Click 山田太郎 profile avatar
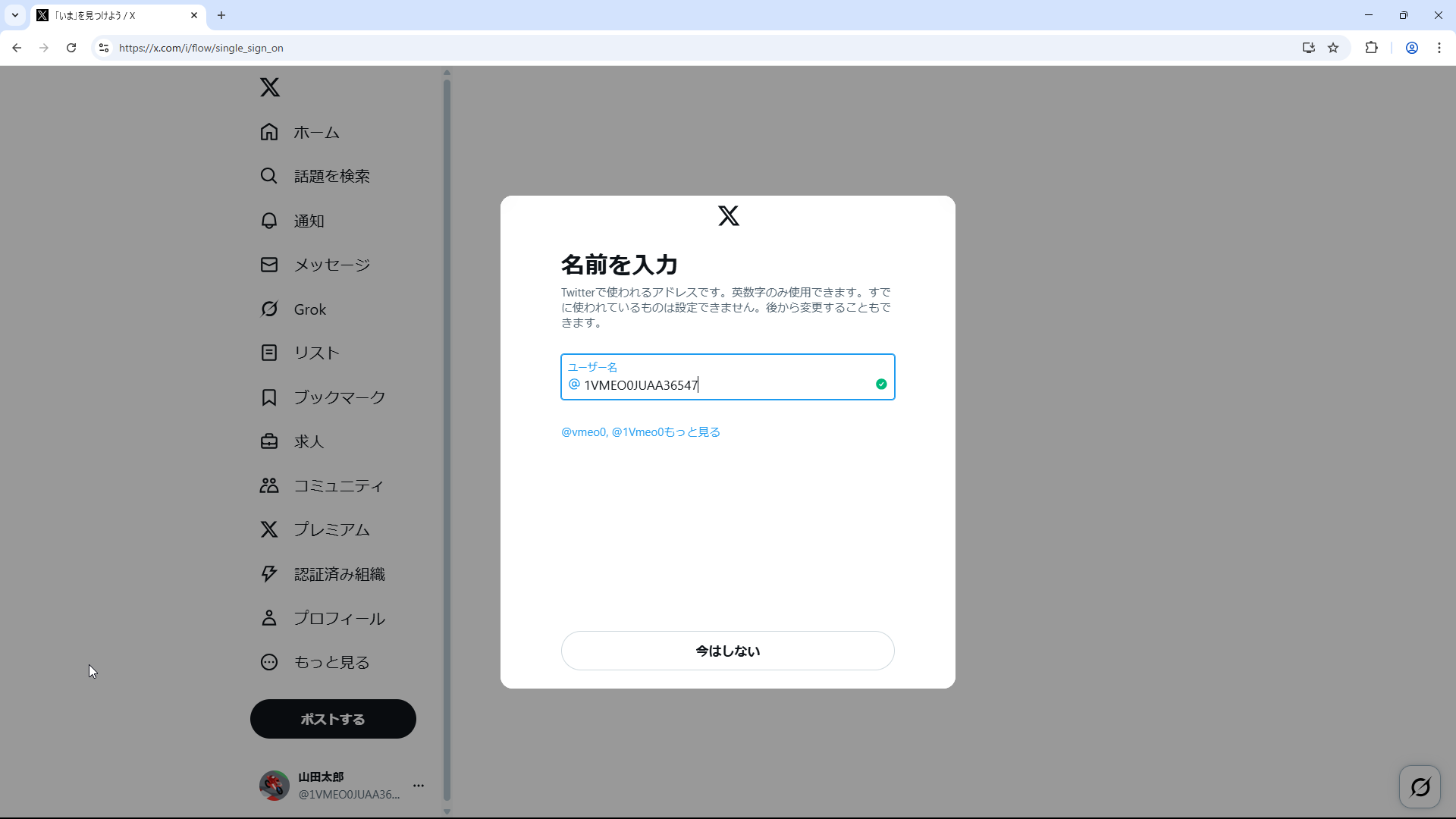The image size is (1456, 819). [275, 786]
